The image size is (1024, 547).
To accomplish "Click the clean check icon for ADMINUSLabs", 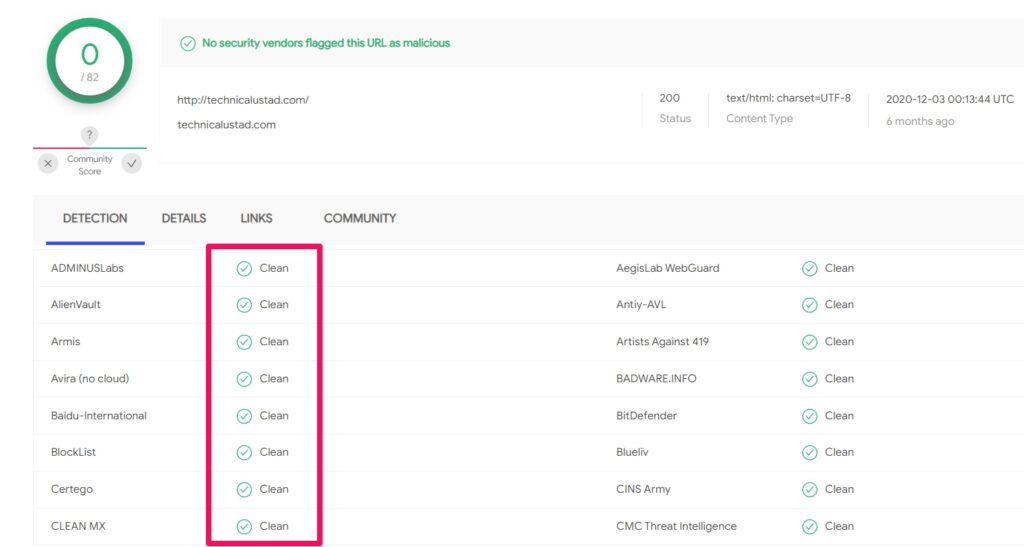I will 244,269.
